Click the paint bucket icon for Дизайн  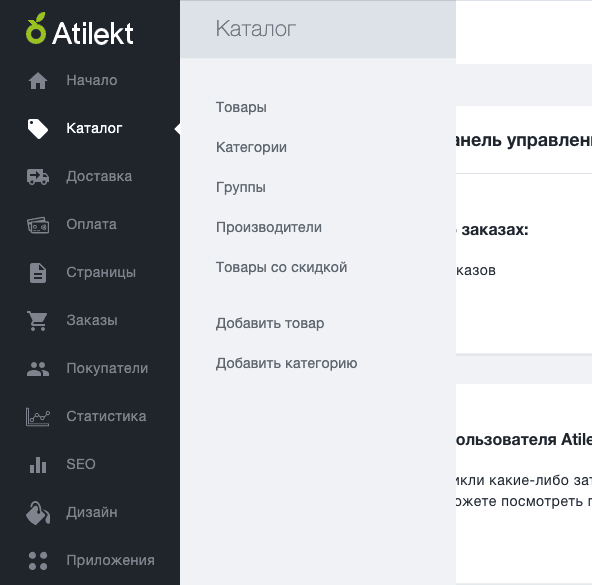[38, 513]
